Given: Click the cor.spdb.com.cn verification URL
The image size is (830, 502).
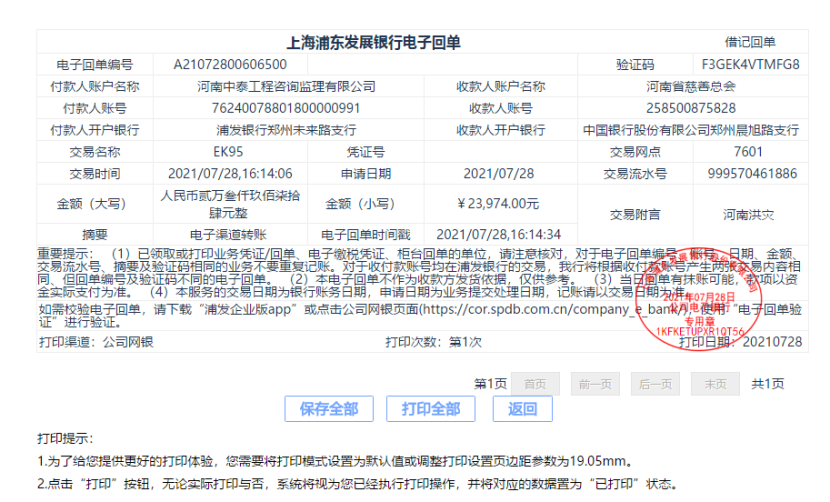Looking at the screenshot, I should coord(552,309).
